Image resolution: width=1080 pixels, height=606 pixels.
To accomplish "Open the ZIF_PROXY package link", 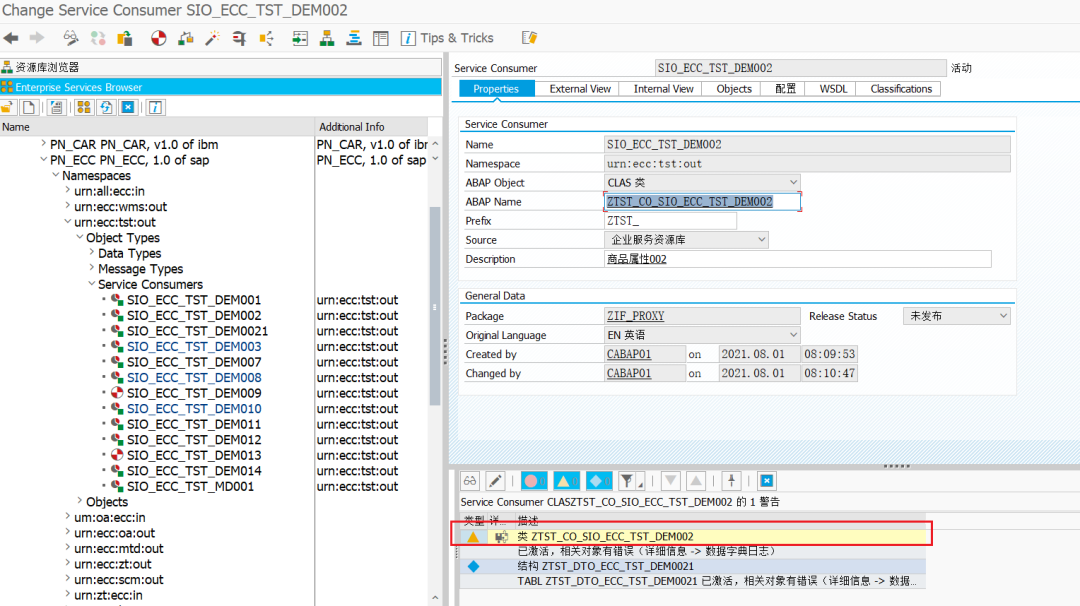I will (635, 316).
